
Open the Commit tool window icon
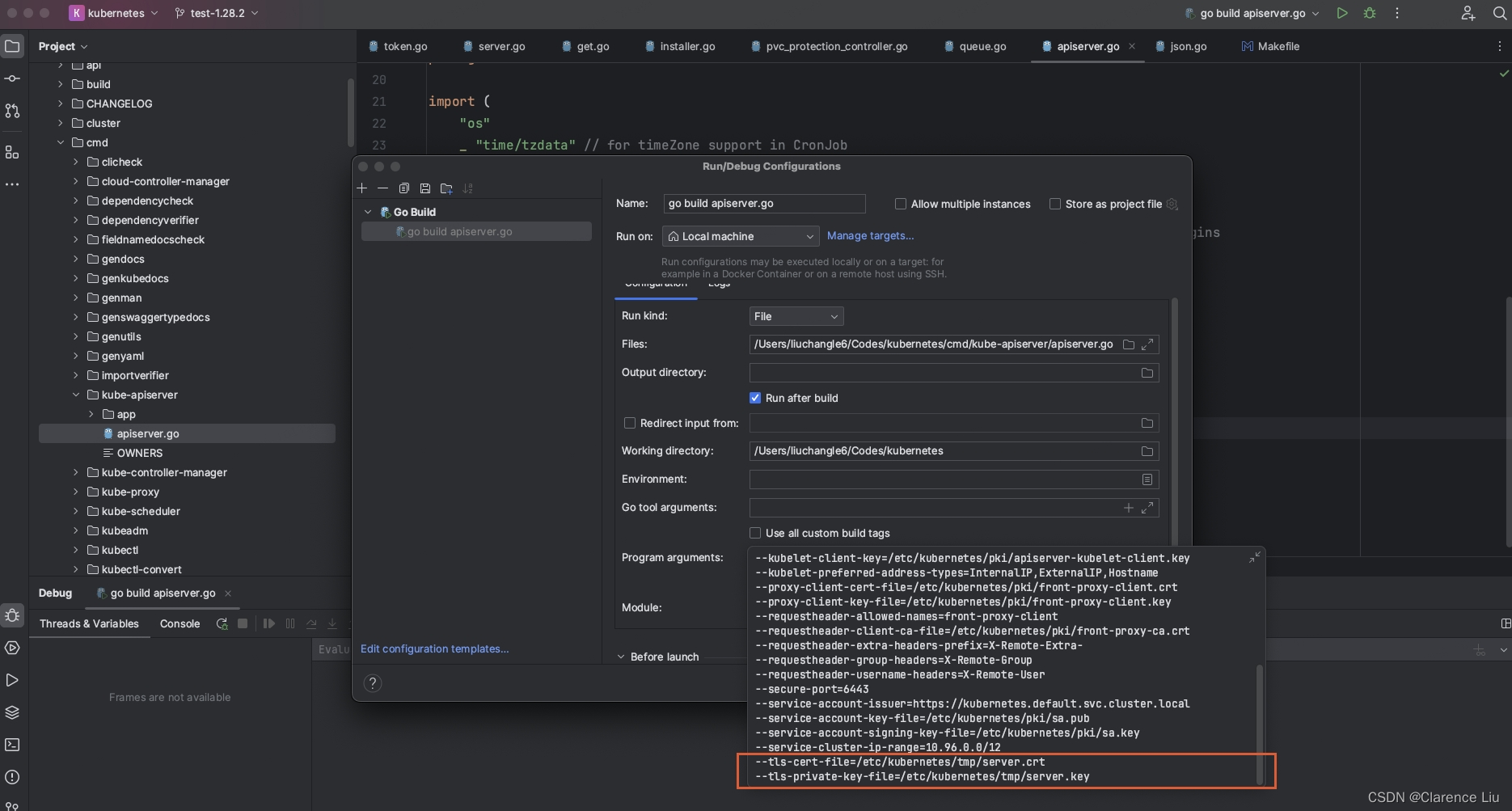tap(12, 78)
